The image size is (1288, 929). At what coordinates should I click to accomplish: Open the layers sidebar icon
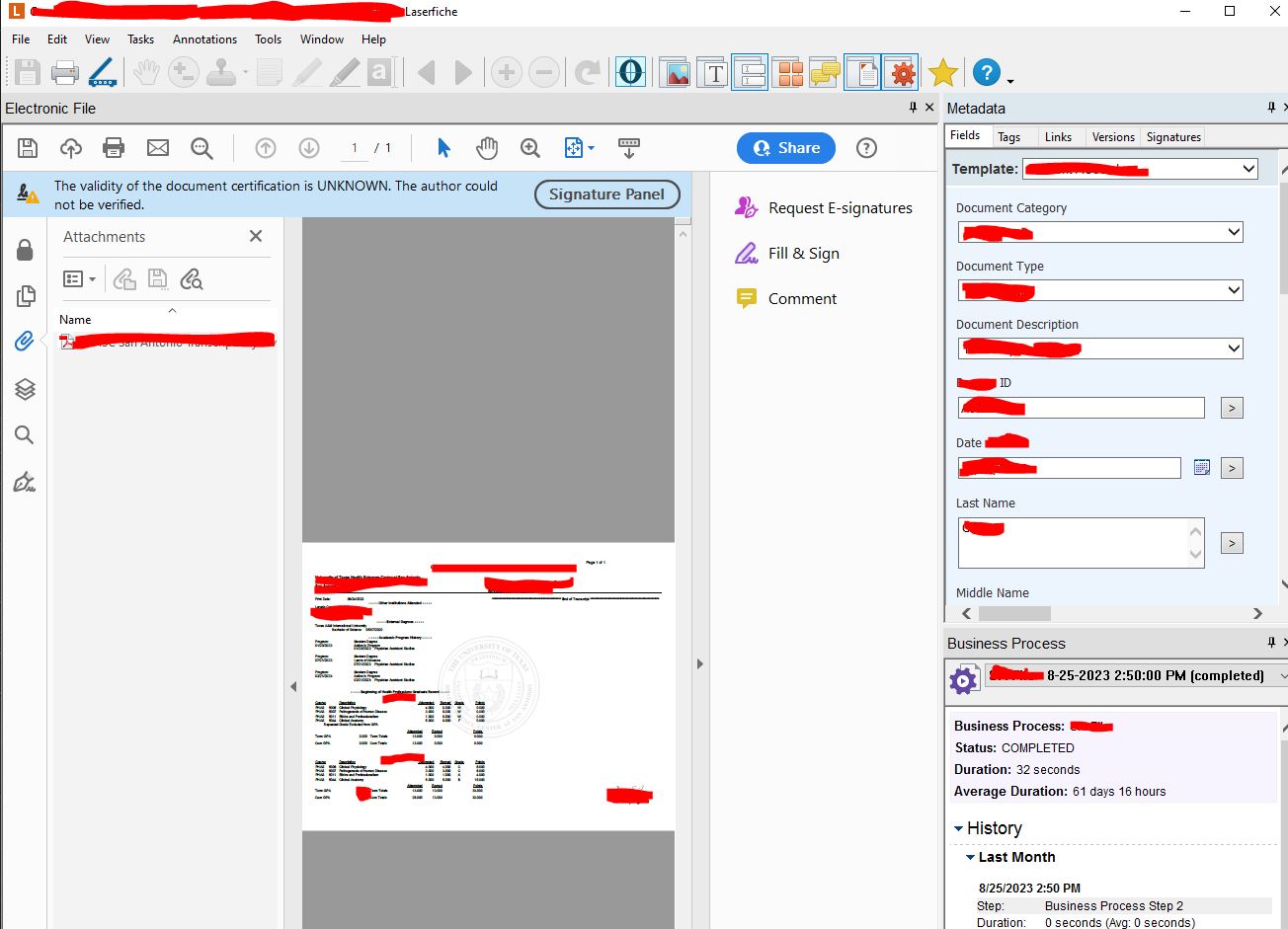[x=25, y=389]
